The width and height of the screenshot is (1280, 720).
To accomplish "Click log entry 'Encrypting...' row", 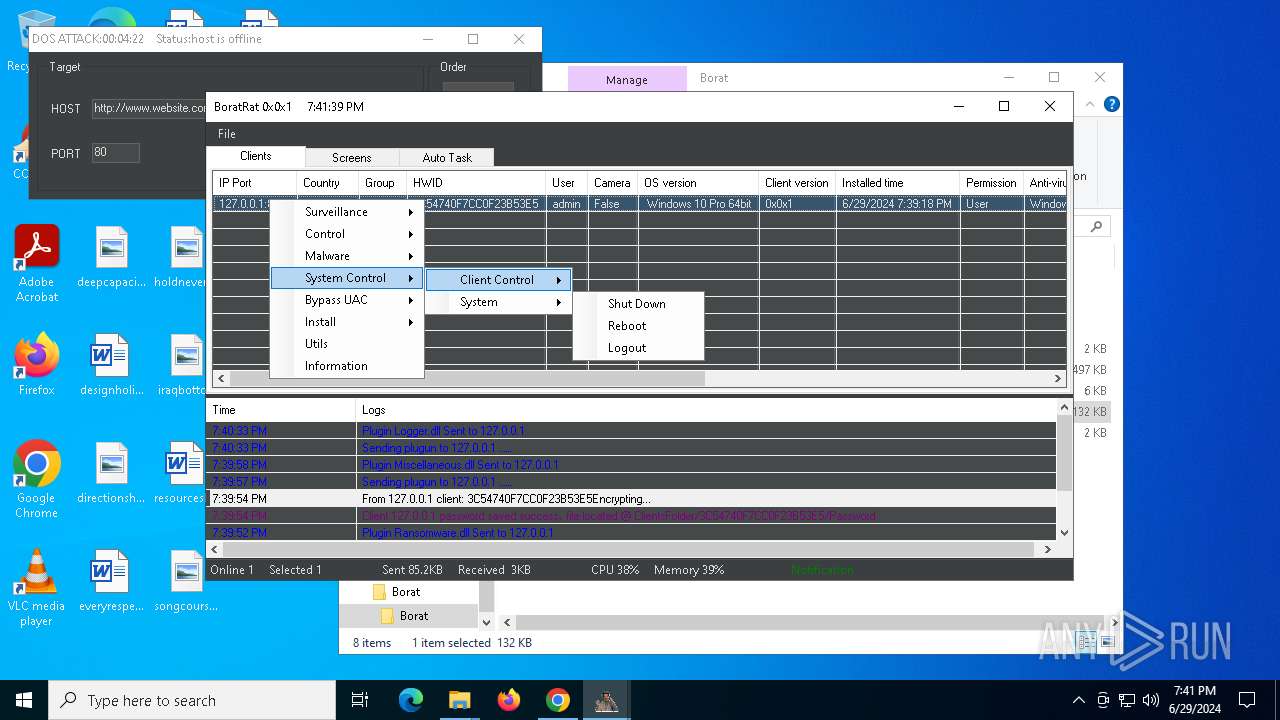I will pyautogui.click(x=631, y=498).
